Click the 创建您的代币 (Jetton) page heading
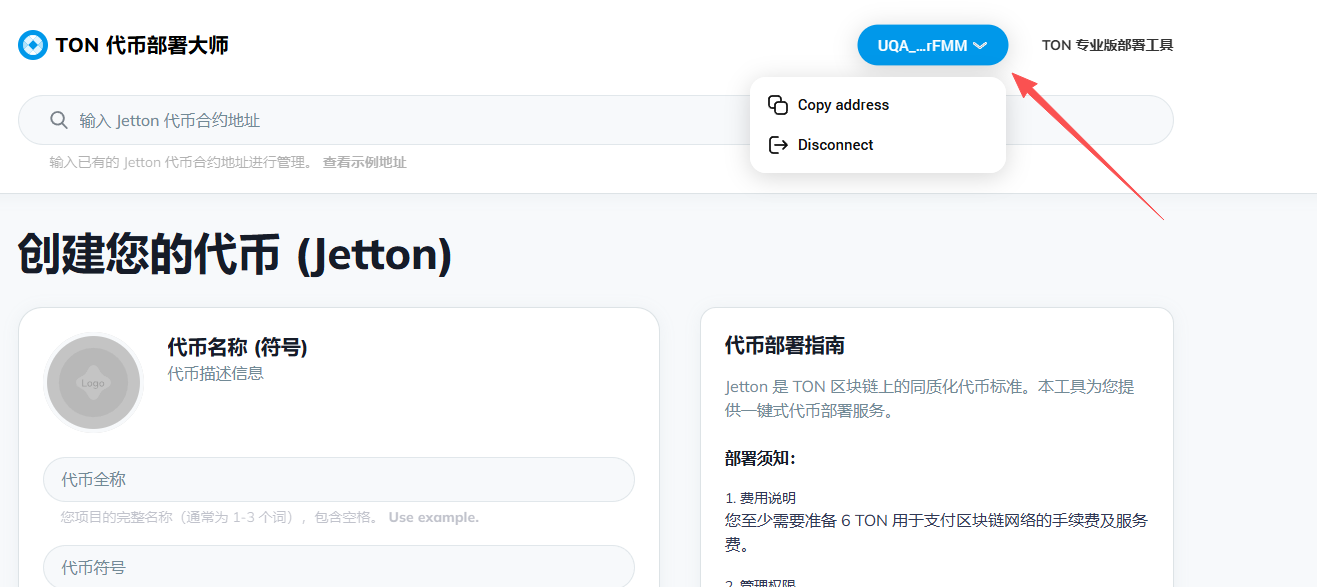The image size is (1317, 587). (x=235, y=255)
